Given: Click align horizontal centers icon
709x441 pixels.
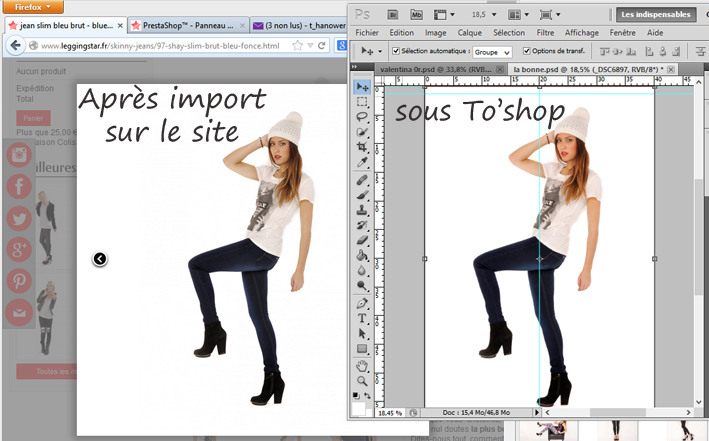Looking at the screenshot, I should 662,52.
